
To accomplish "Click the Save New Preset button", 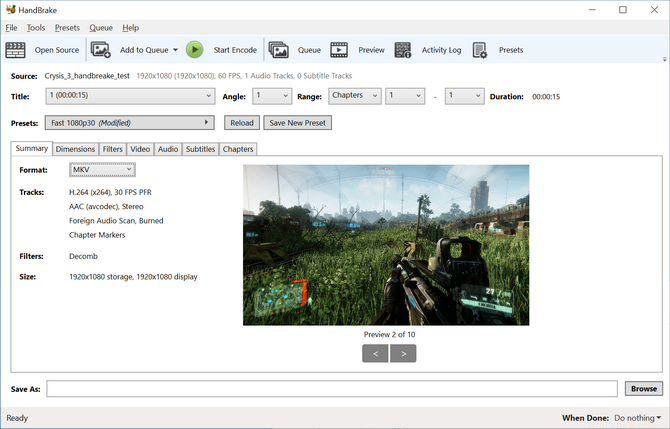I will (297, 123).
